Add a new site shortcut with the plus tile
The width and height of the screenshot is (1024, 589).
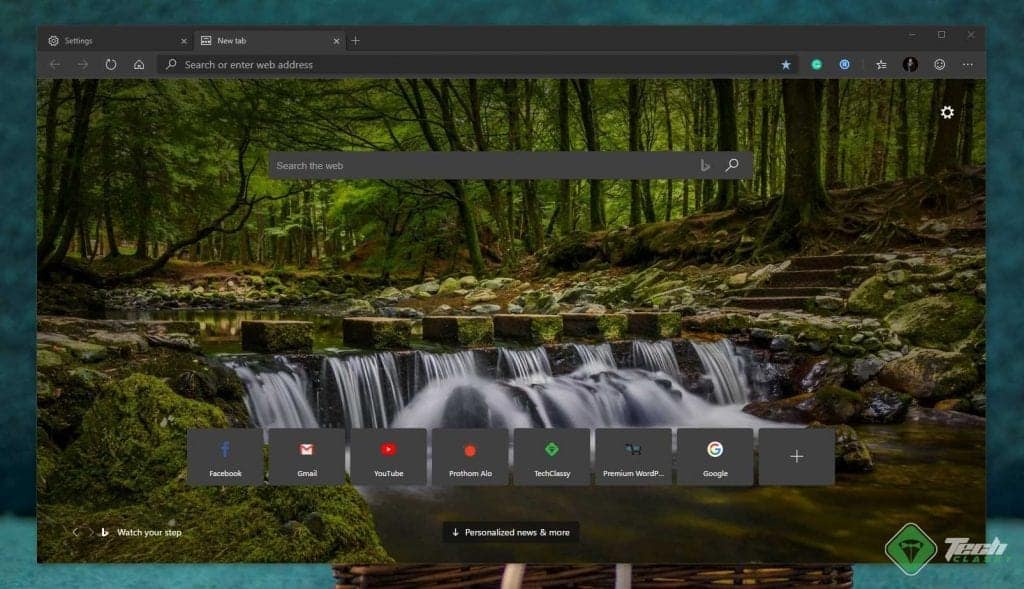796,455
